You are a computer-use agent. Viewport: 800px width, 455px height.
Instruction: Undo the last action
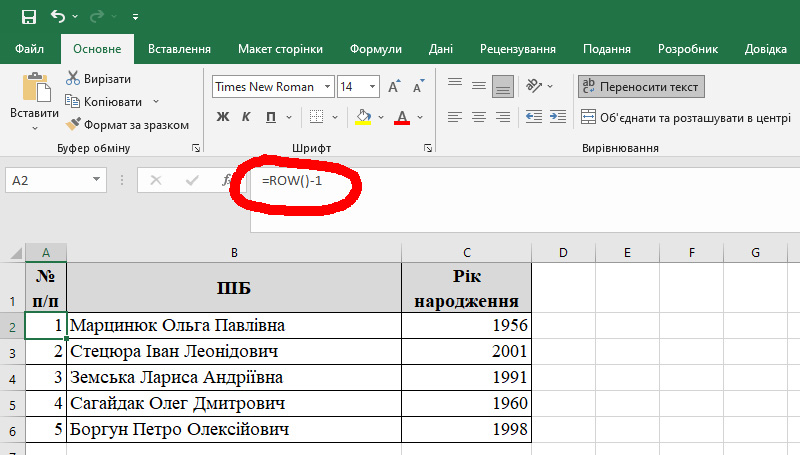pyautogui.click(x=58, y=17)
